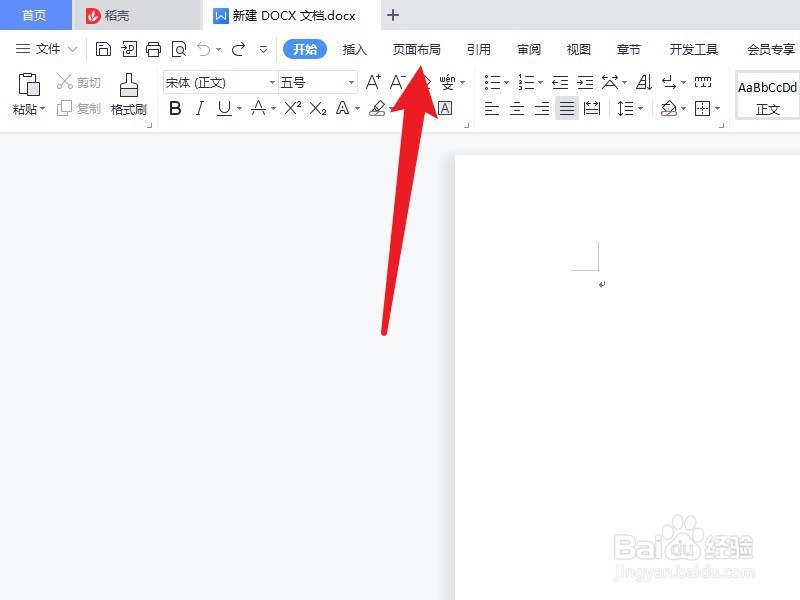Image resolution: width=800 pixels, height=600 pixels.
Task: Click the sort icon
Action: point(644,82)
